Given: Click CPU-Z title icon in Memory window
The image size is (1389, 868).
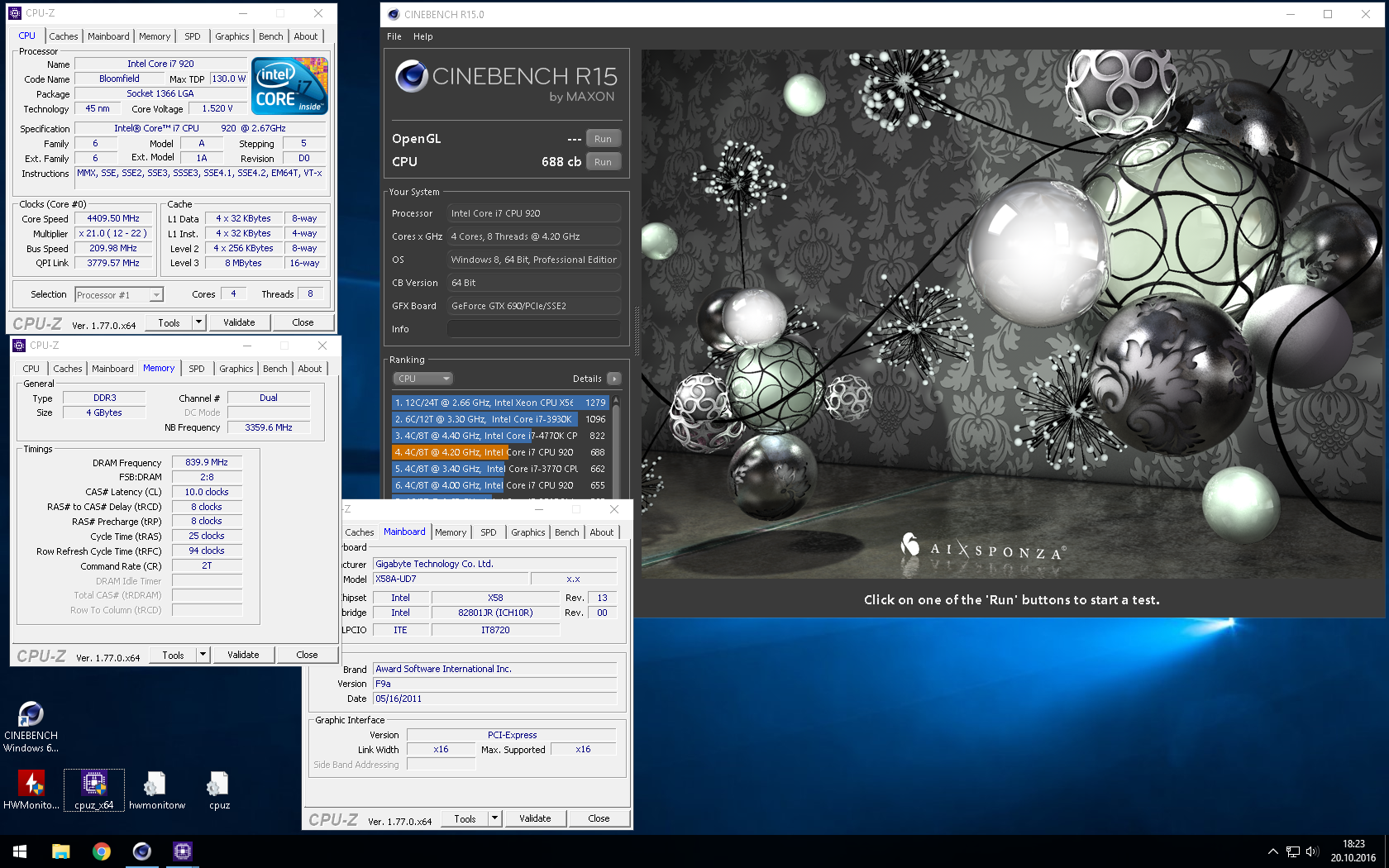Looking at the screenshot, I should [19, 346].
